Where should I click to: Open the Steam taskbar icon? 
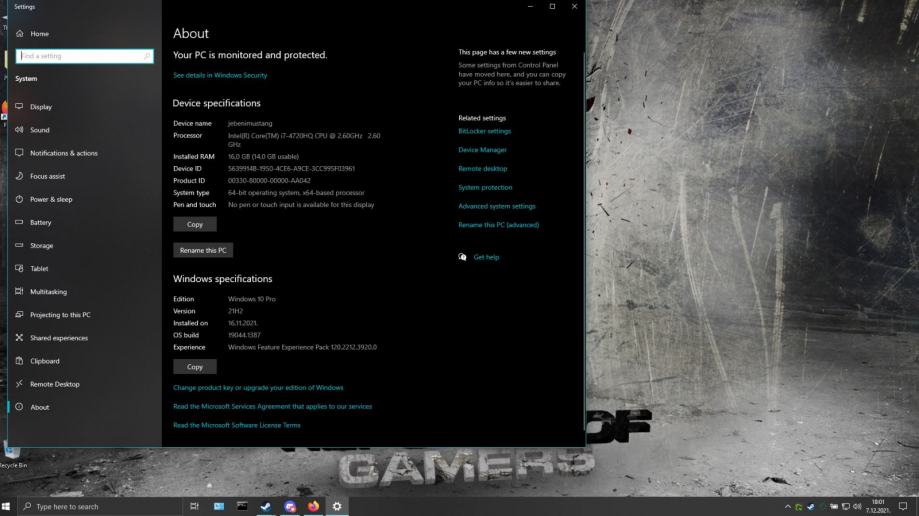(266, 506)
